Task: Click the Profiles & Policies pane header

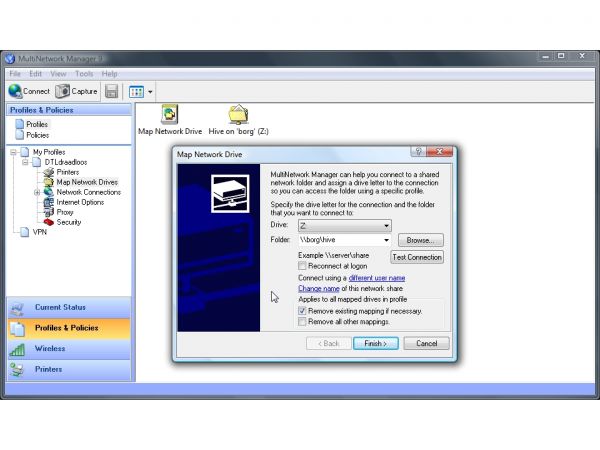Action: tap(69, 110)
